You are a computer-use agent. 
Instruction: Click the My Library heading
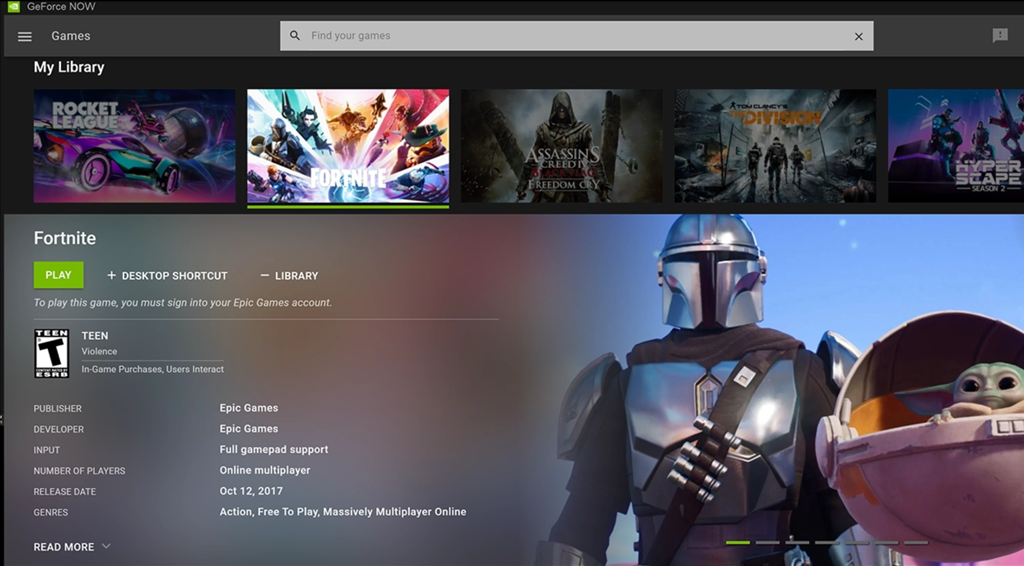[69, 67]
